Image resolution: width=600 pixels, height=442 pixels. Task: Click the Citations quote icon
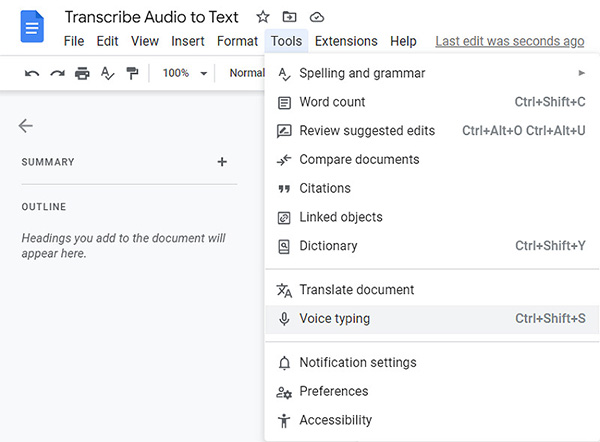pyautogui.click(x=284, y=189)
